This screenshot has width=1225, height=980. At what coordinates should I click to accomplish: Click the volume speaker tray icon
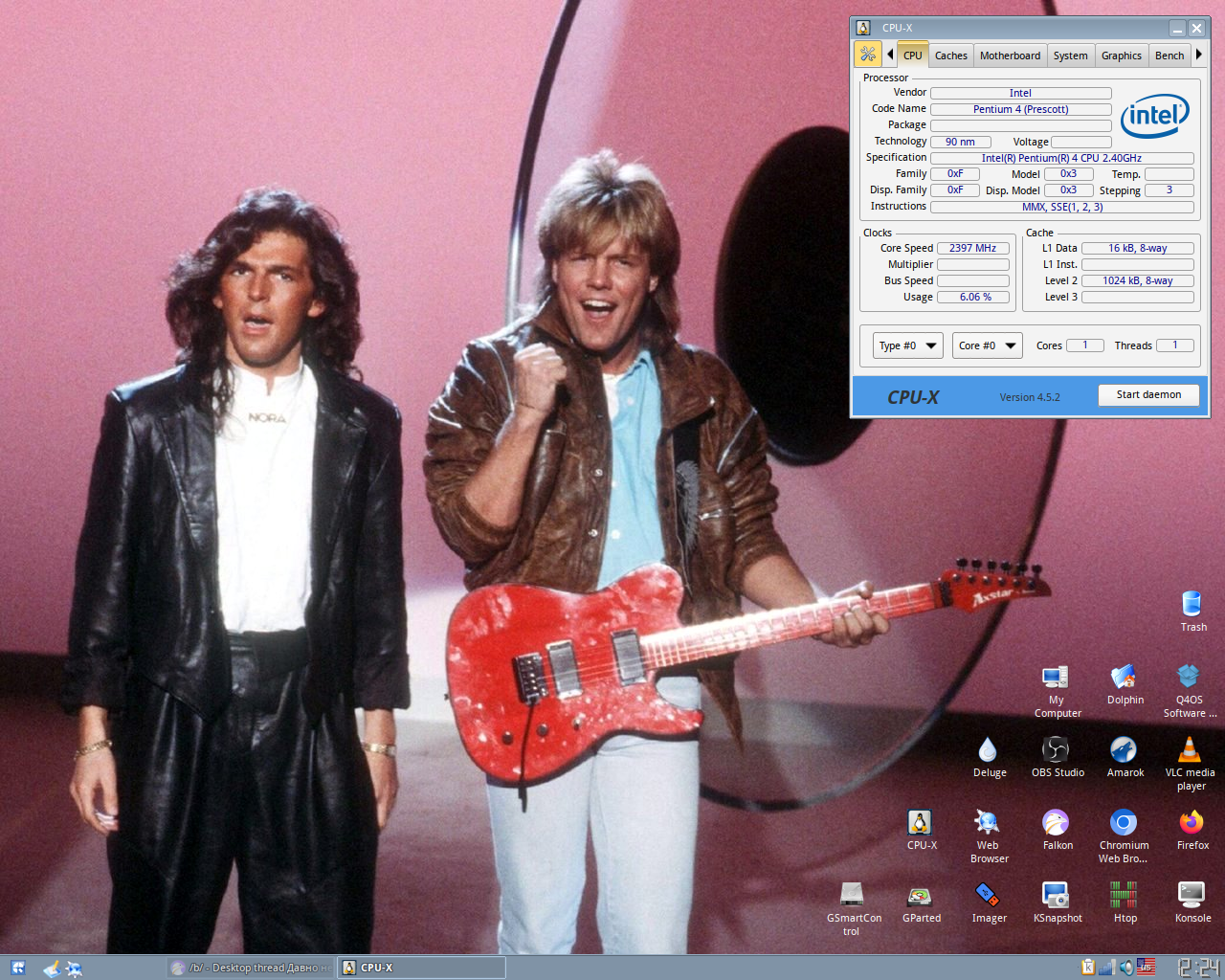coord(1126,968)
